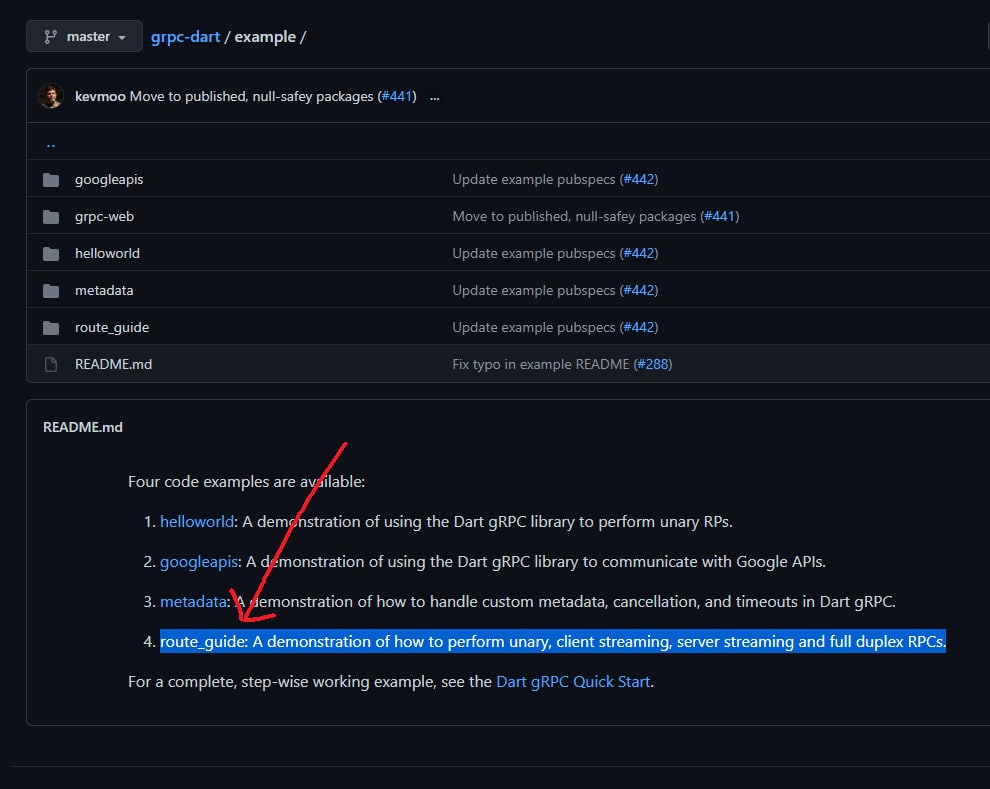The image size is (990, 789).
Task: Navigate to grpc-dart repository root
Action: click(185, 37)
